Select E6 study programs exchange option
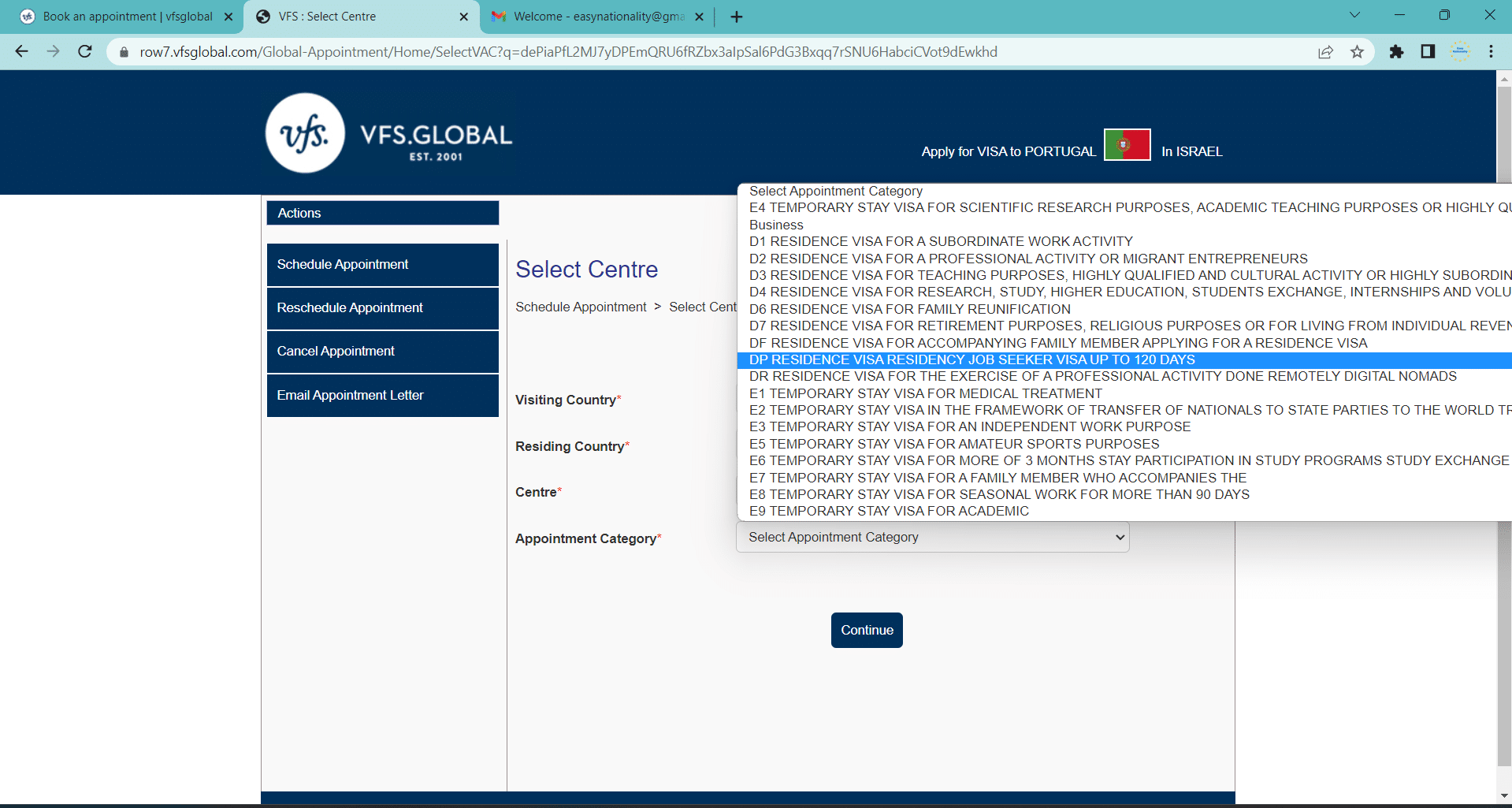Image resolution: width=1512 pixels, height=808 pixels. [1124, 460]
